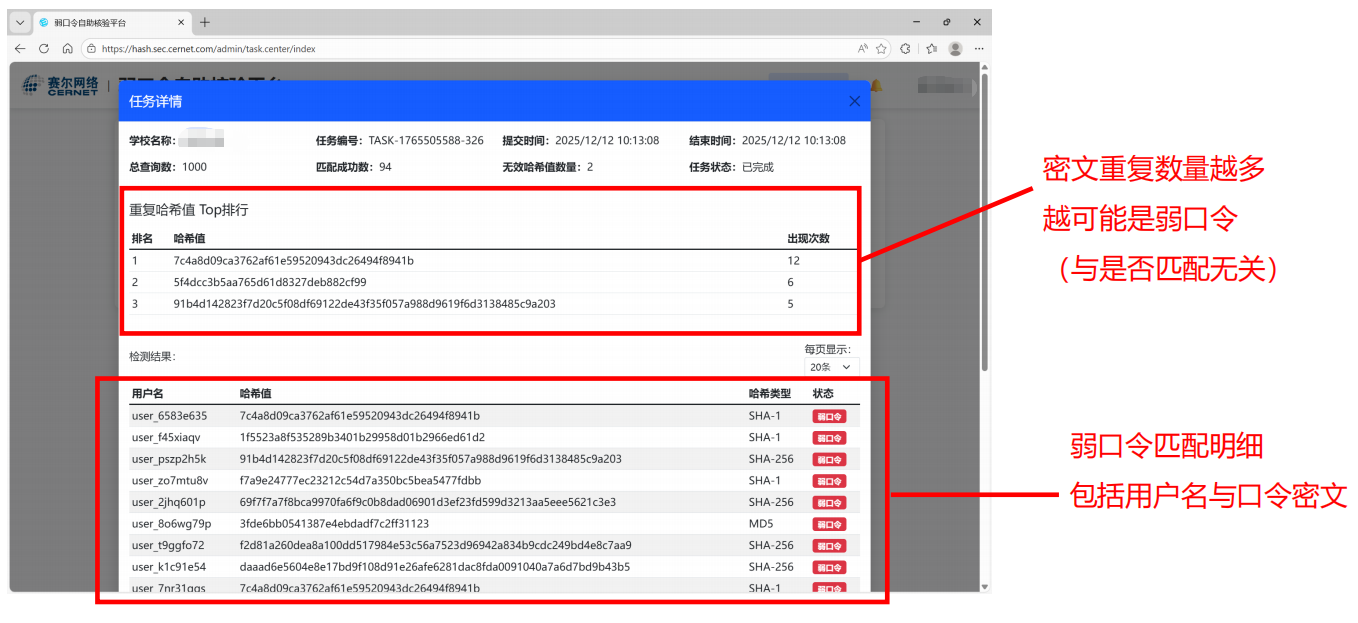Close the 弱口令自助核验平台 tab
The image size is (1358, 623).
pos(180,22)
